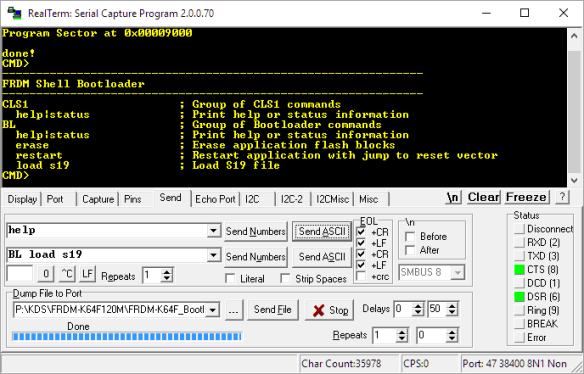584x374 pixels.
Task: Freeze the terminal display
Action: pos(526,197)
